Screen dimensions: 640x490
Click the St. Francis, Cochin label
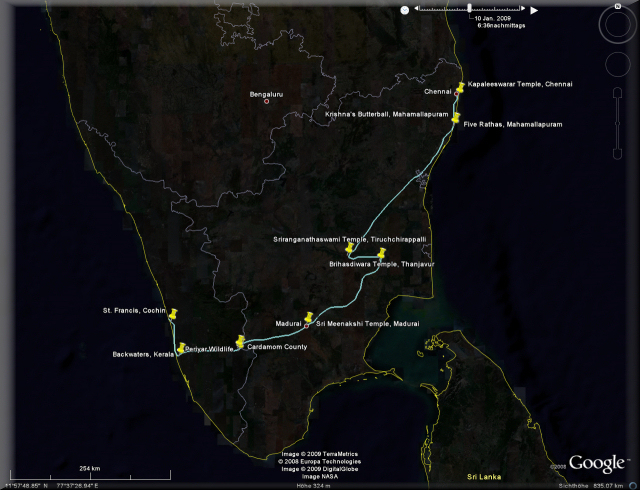(x=134, y=311)
